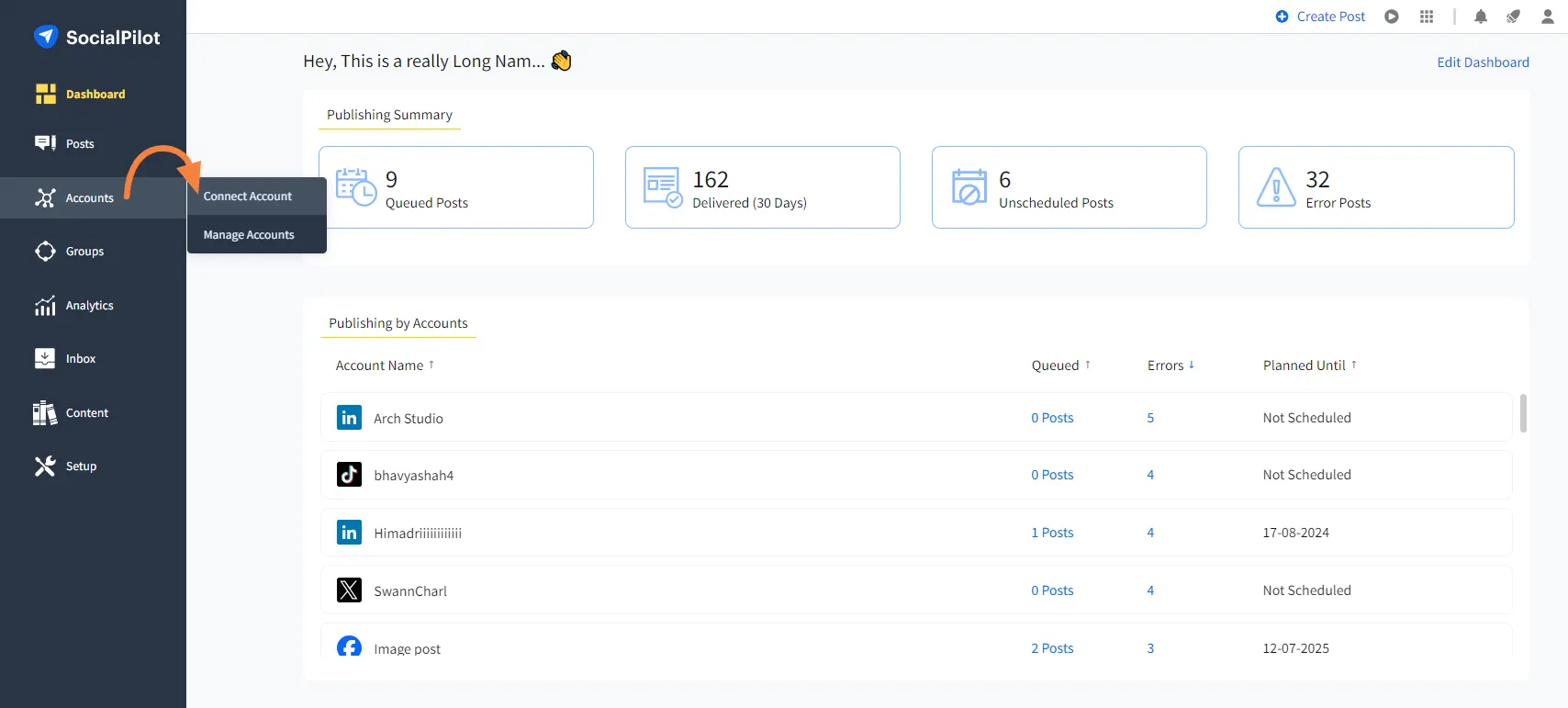The width and height of the screenshot is (1568, 708).
Task: Open the 162 Delivered (30 Days) card
Action: tap(763, 187)
